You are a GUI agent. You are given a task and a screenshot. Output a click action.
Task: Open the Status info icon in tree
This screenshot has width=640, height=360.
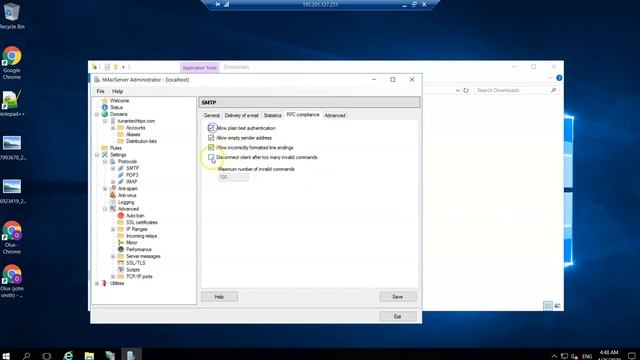click(x=105, y=107)
